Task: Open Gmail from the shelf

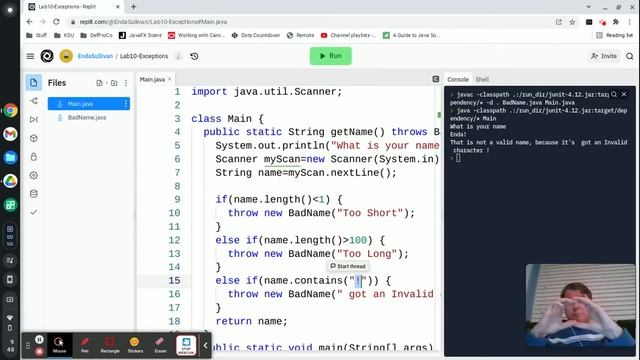Action: tap(10, 134)
